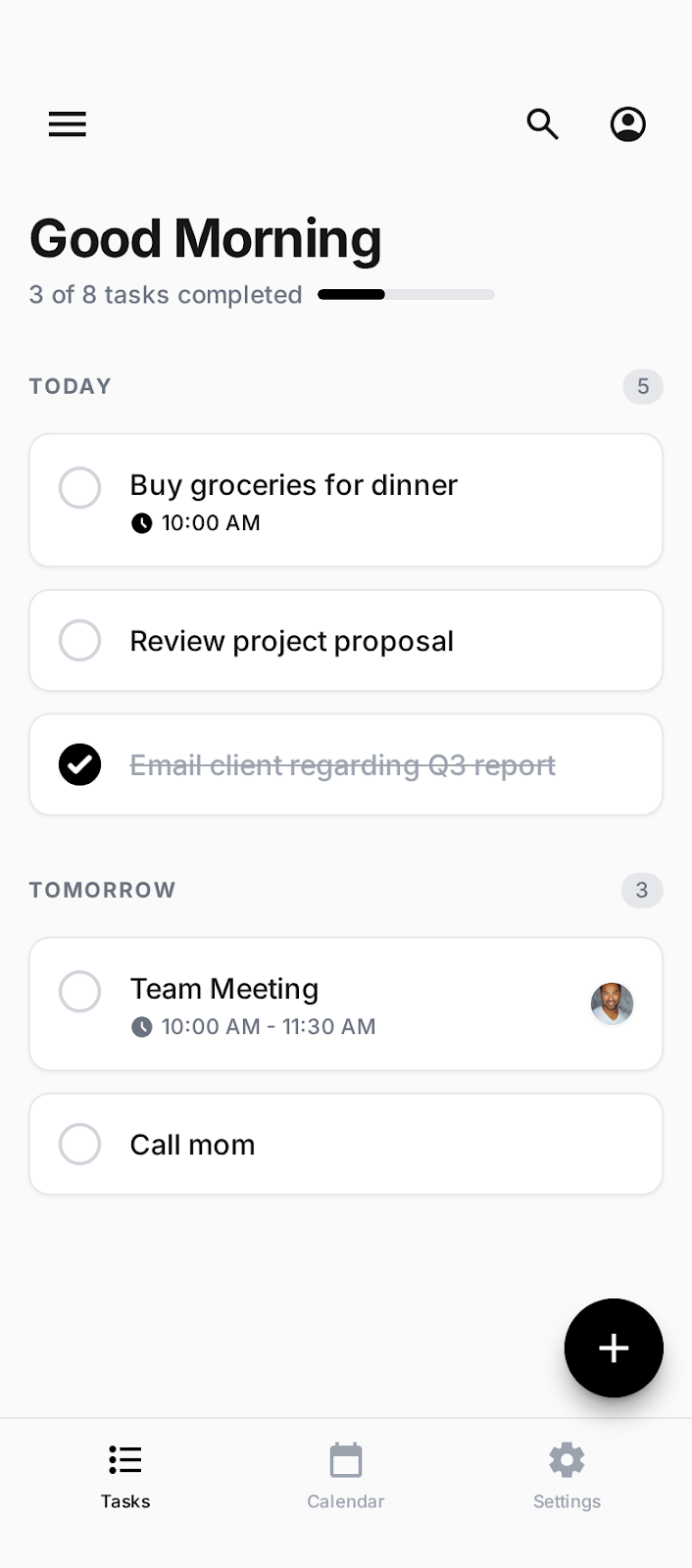This screenshot has width=692, height=1568.
Task: Check off Buy groceries for dinner
Action: 80,487
